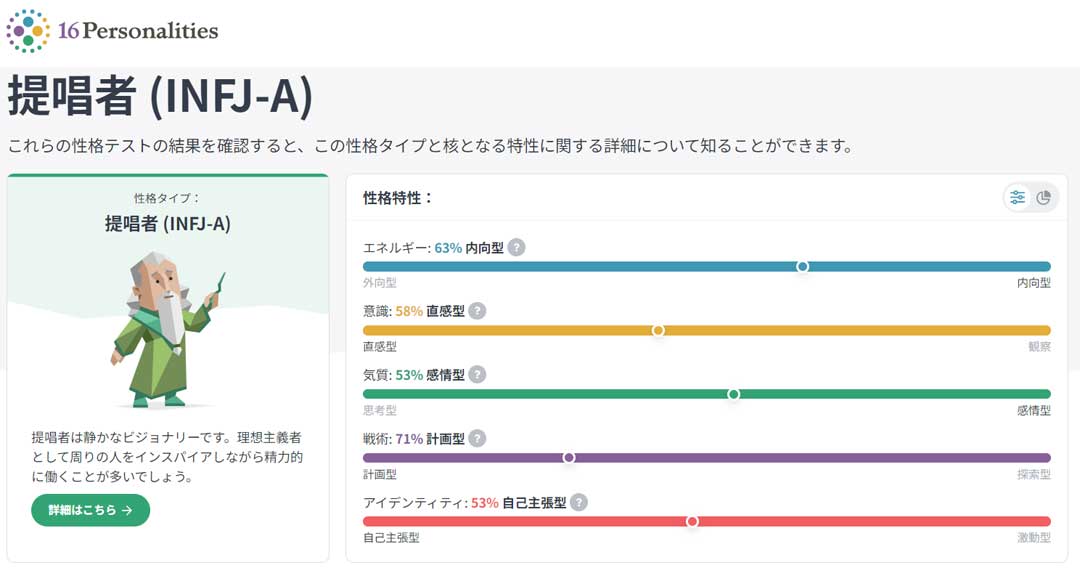
Task: Click the 詳細はこちら button
Action: pyautogui.click(x=90, y=510)
